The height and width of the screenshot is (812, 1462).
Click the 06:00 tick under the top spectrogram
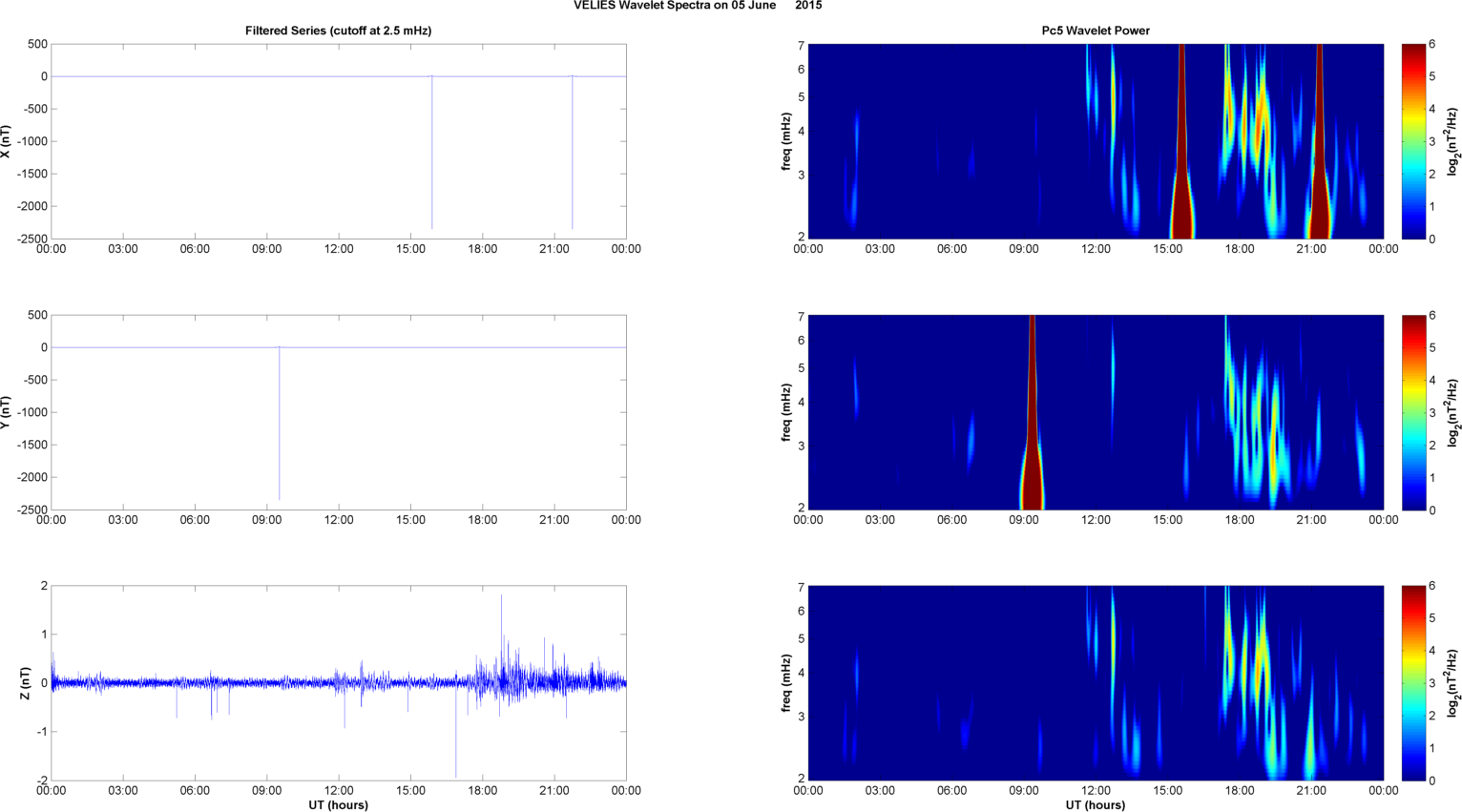point(952,249)
